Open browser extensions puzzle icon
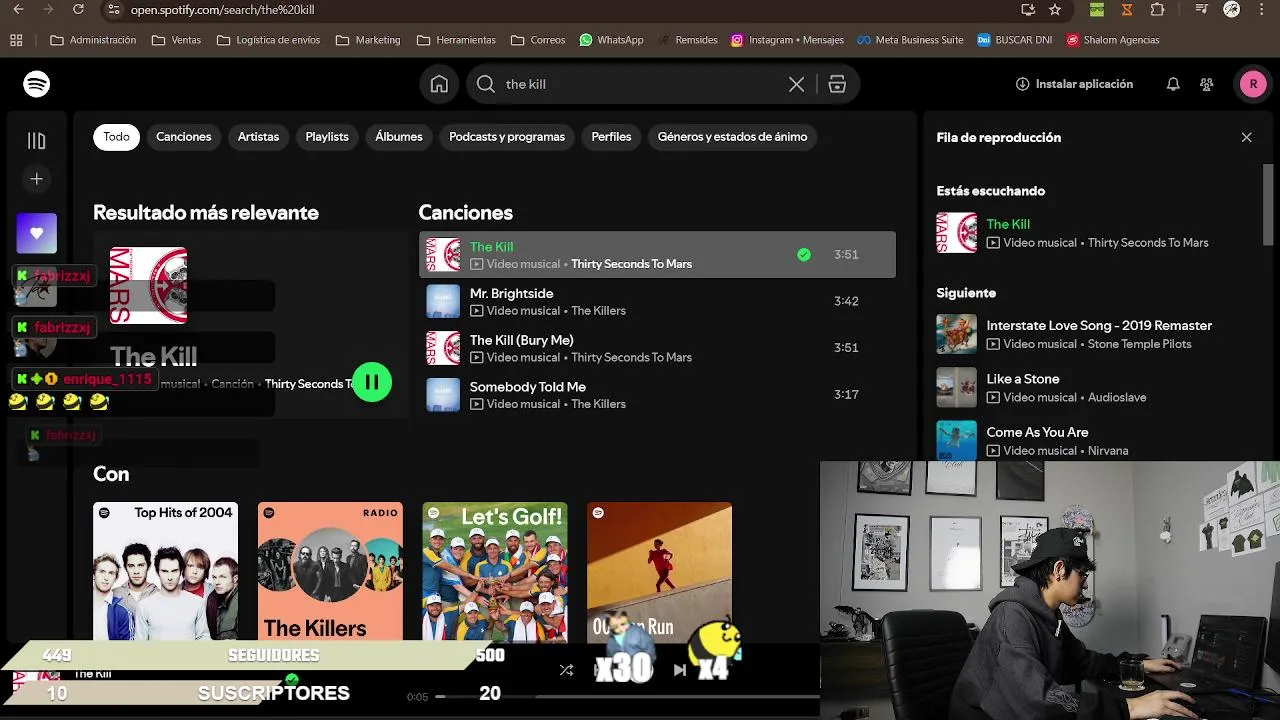 (1157, 9)
